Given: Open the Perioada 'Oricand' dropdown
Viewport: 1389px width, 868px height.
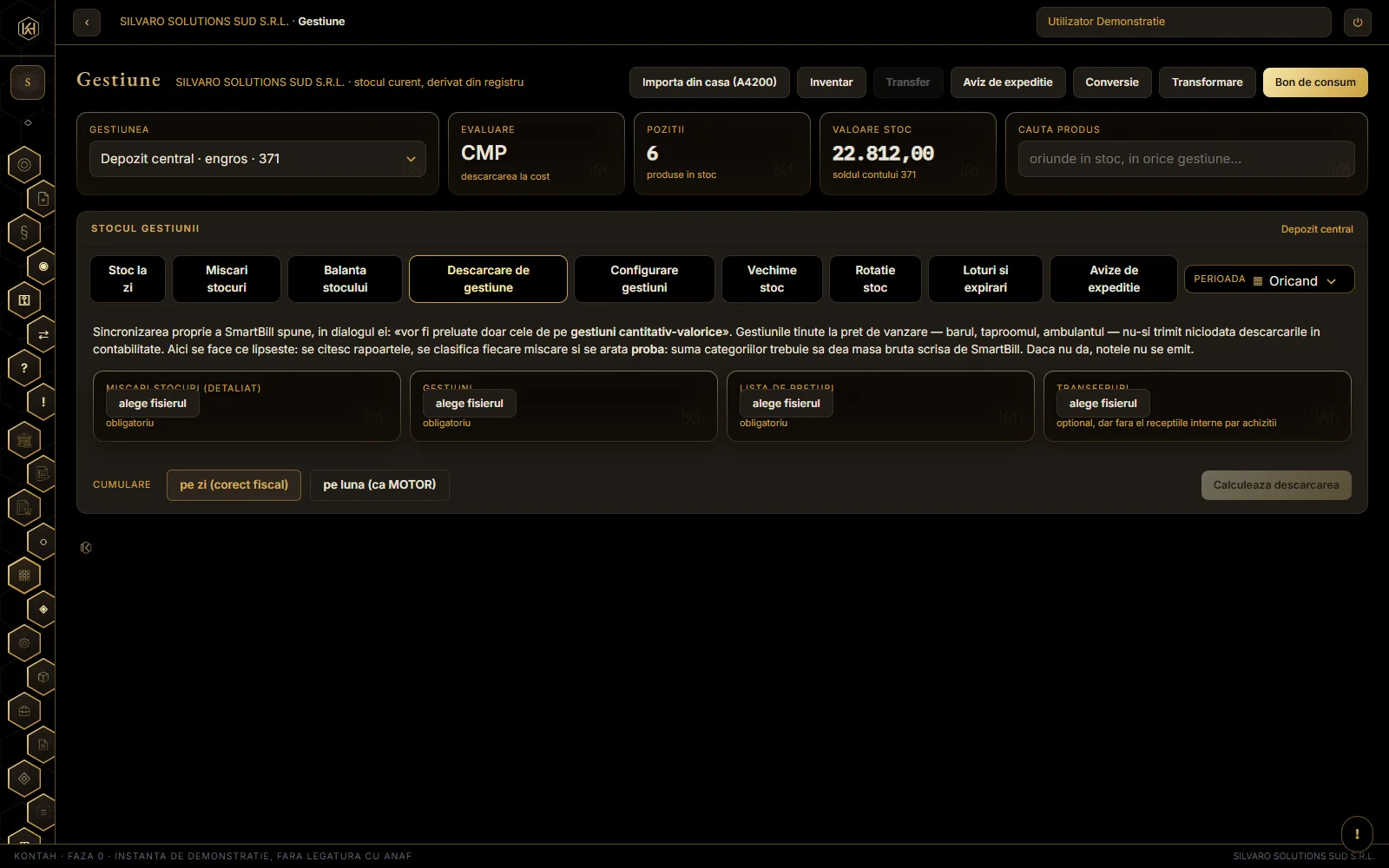Looking at the screenshot, I should pyautogui.click(x=1269, y=279).
